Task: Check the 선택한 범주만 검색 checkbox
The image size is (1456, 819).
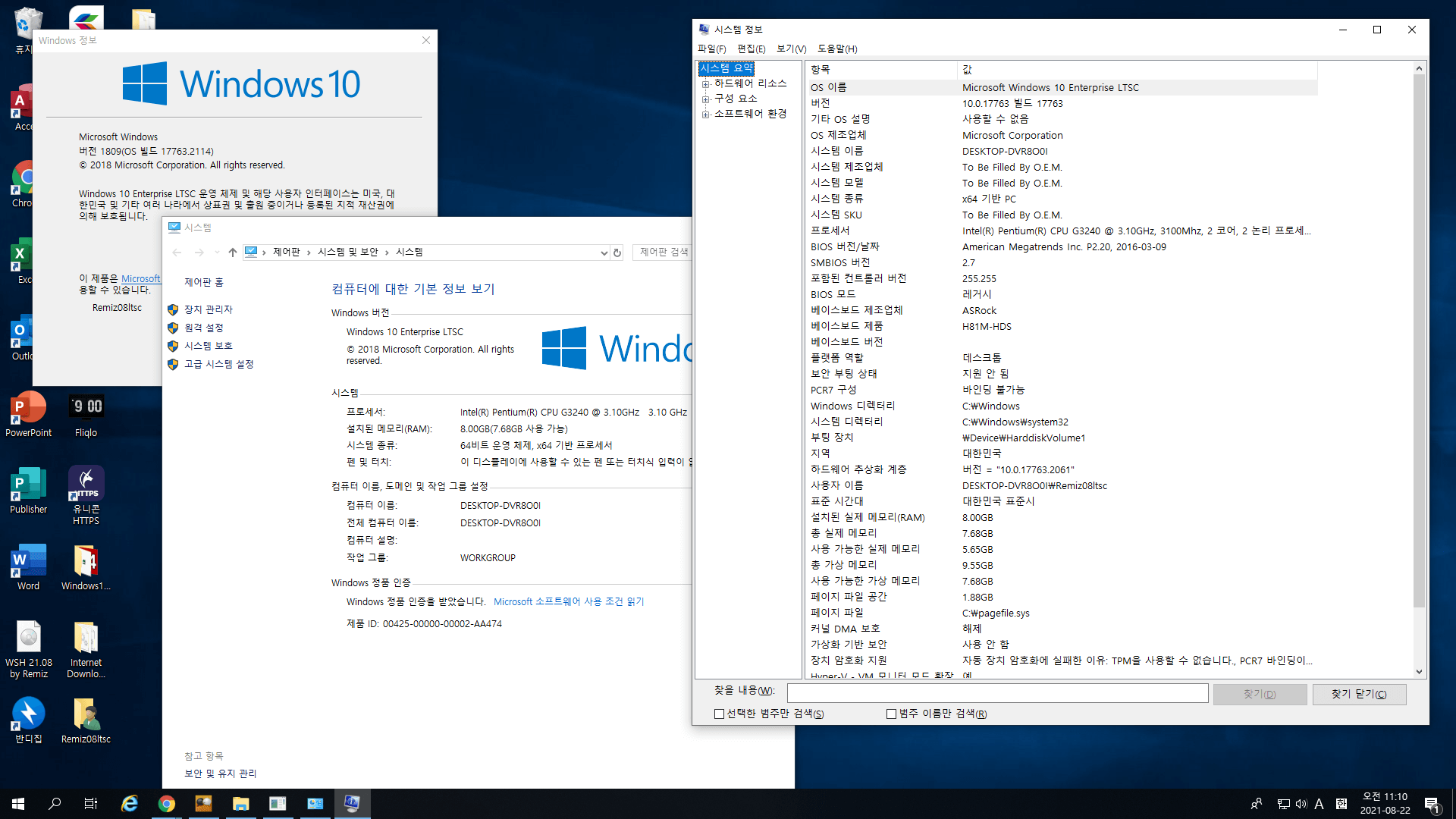Action: coord(719,714)
